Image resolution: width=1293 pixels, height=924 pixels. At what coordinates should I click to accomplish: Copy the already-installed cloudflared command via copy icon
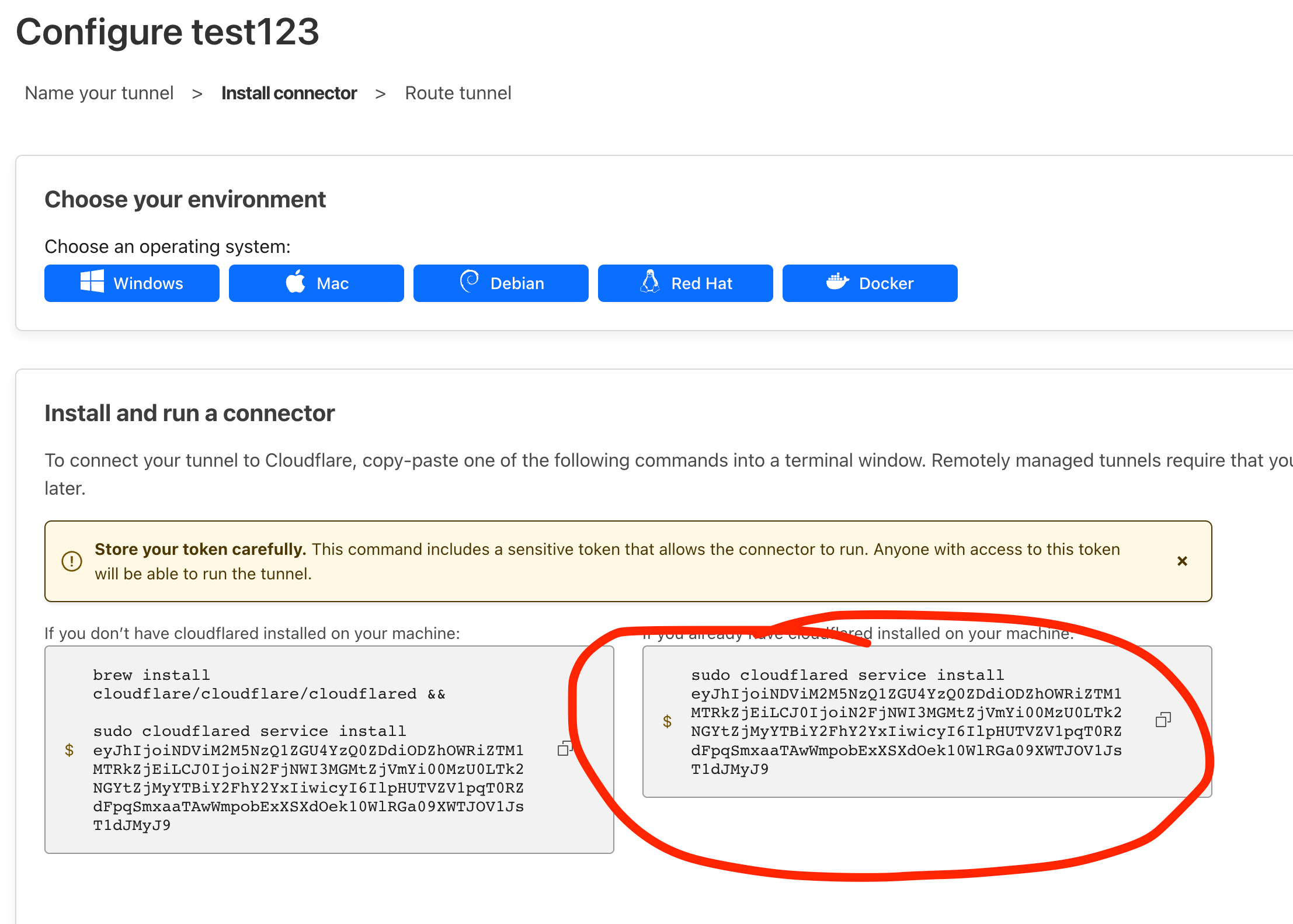[x=1163, y=720]
